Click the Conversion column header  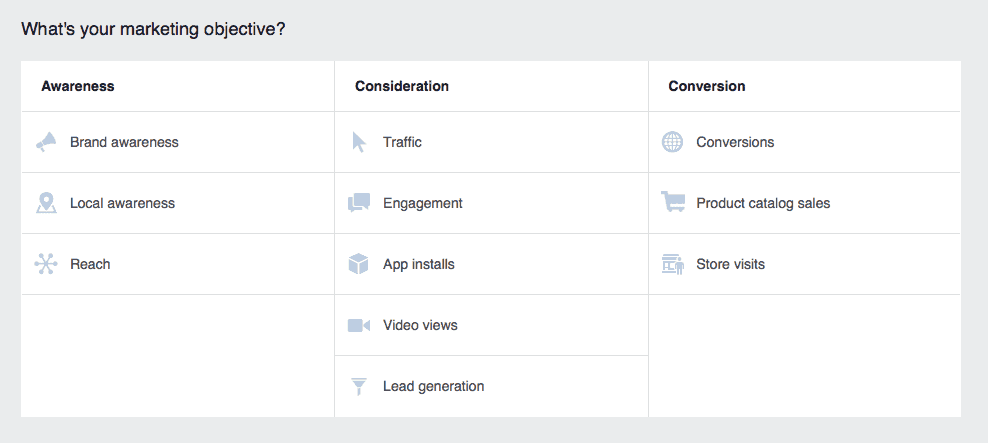[x=707, y=86]
